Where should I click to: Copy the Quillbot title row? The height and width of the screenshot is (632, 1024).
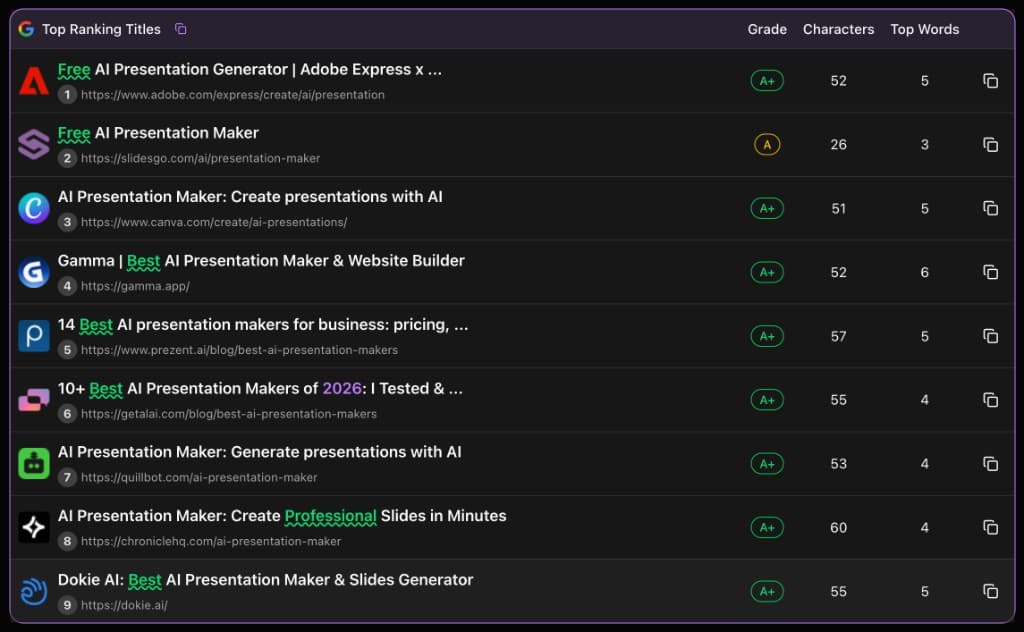pyautogui.click(x=990, y=464)
